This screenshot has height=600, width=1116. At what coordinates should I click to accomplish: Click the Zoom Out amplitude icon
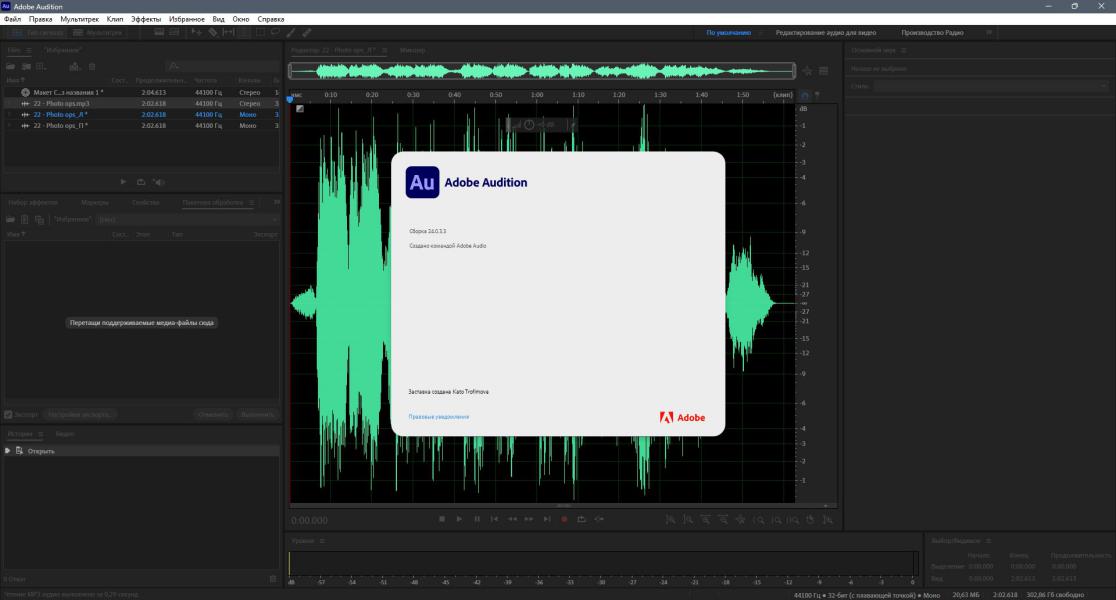(688, 520)
